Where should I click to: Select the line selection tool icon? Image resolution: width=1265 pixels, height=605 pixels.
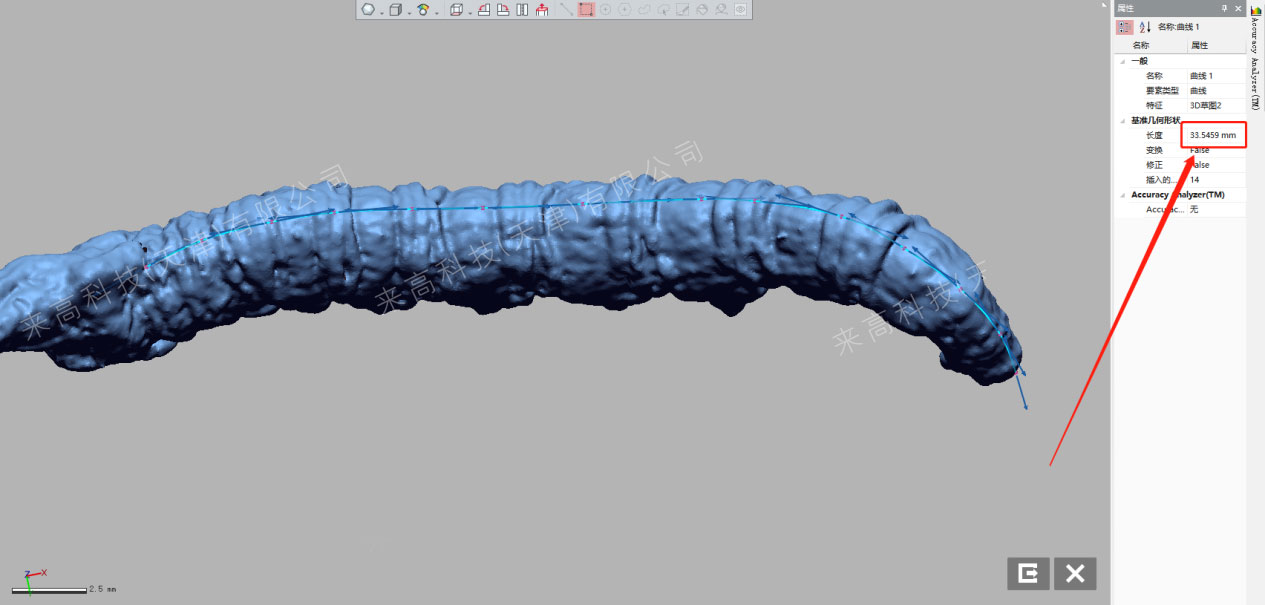(x=567, y=10)
